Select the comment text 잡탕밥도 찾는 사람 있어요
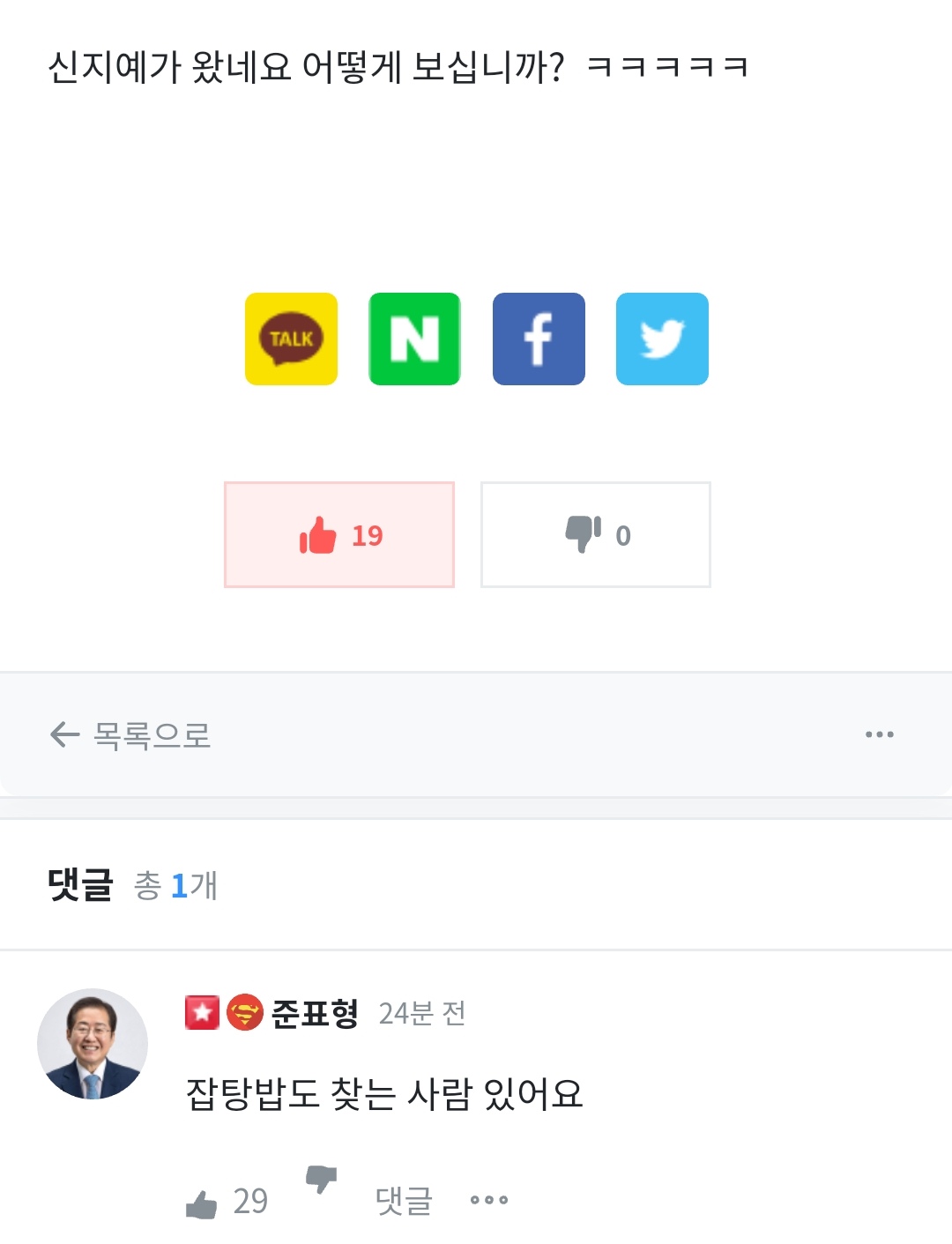The height and width of the screenshot is (1244, 952). 384,1094
